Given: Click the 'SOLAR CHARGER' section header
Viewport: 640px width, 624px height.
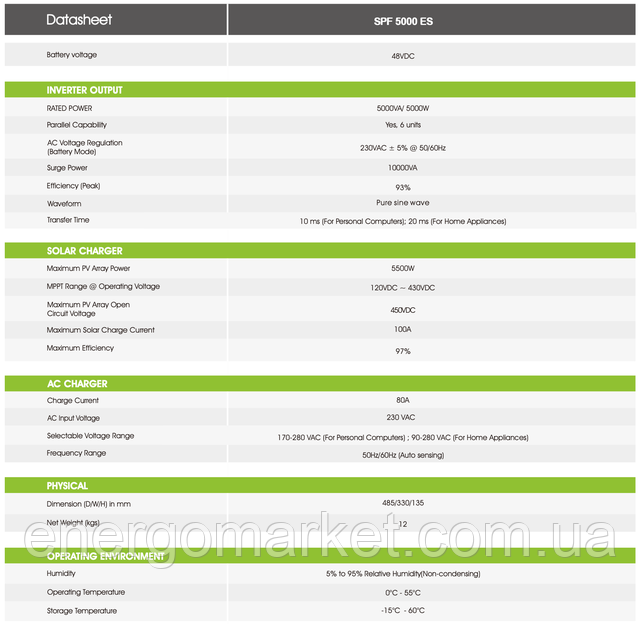Looking at the screenshot, I should pyautogui.click(x=84, y=251).
